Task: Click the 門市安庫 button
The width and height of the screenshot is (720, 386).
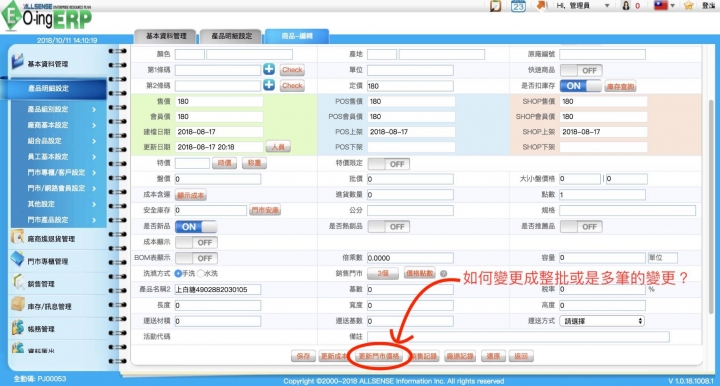Action: coord(265,210)
